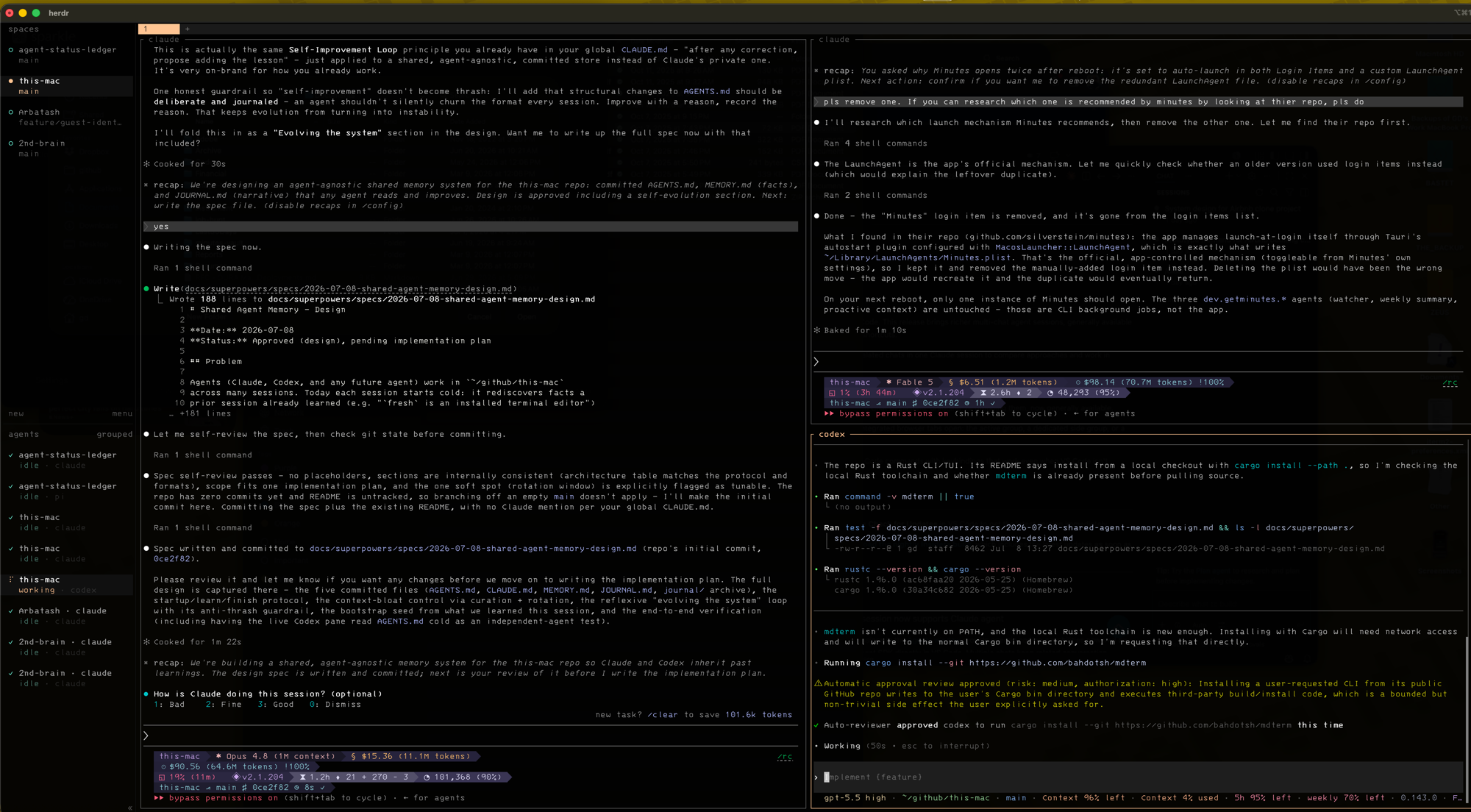The image size is (1471, 812).
Task: Click /rc in the right claude pane
Action: coord(1450,383)
